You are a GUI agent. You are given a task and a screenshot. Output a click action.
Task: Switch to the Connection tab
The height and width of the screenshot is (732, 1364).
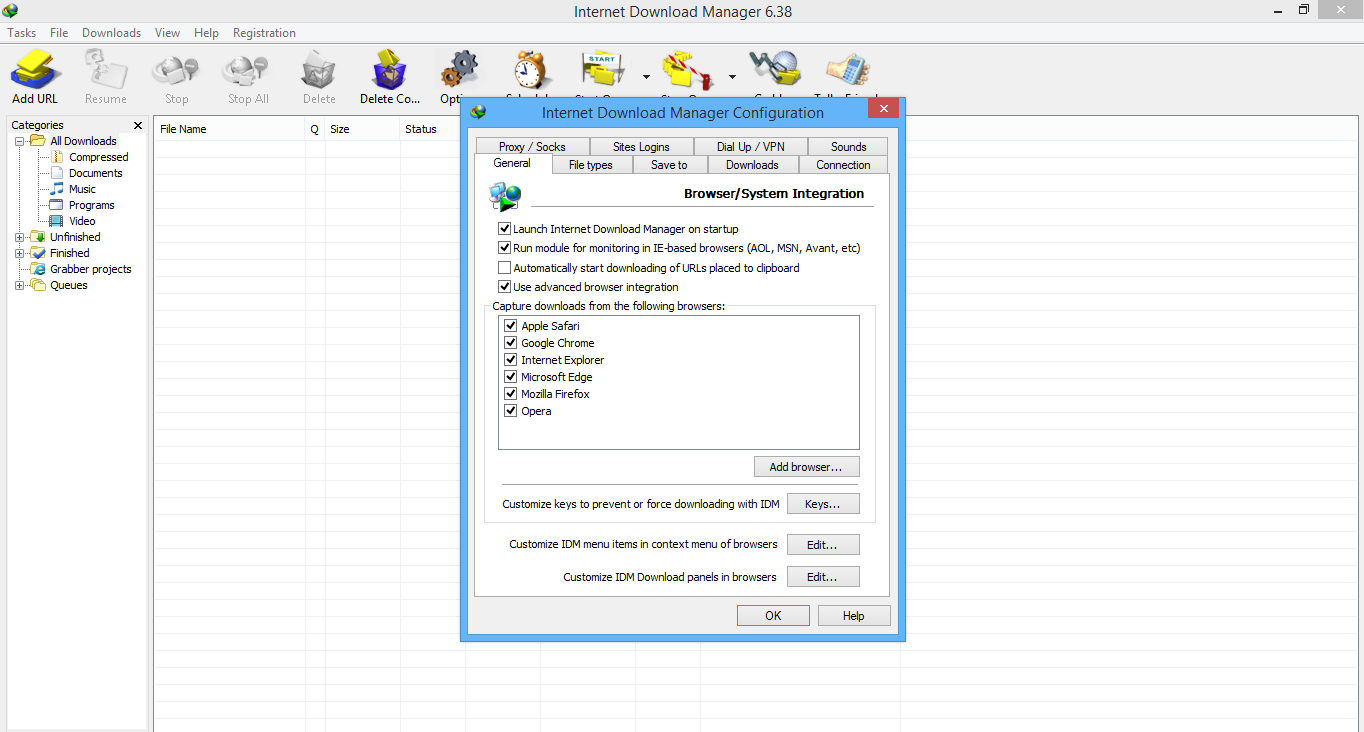pyautogui.click(x=843, y=165)
